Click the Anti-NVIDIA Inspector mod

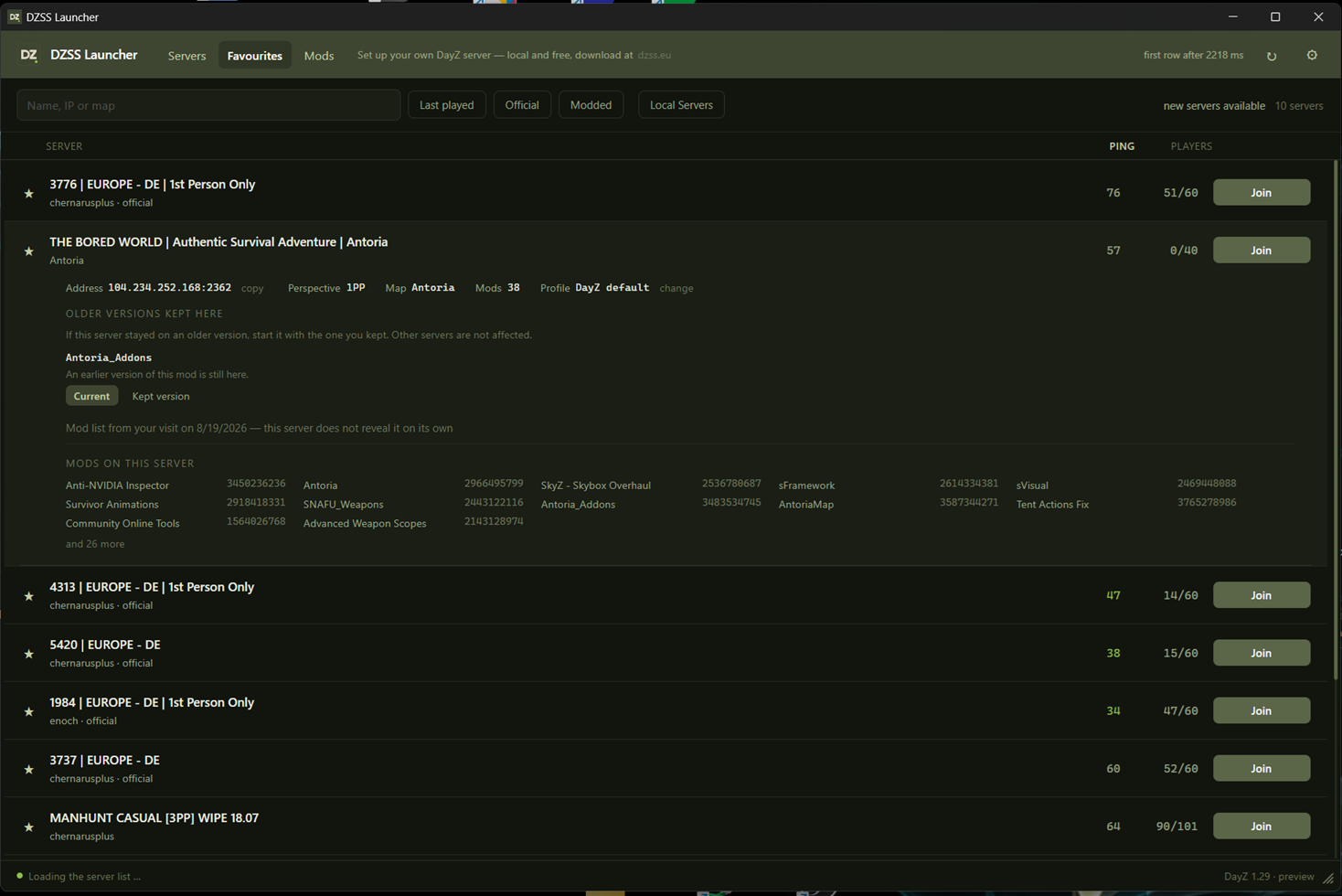point(117,485)
